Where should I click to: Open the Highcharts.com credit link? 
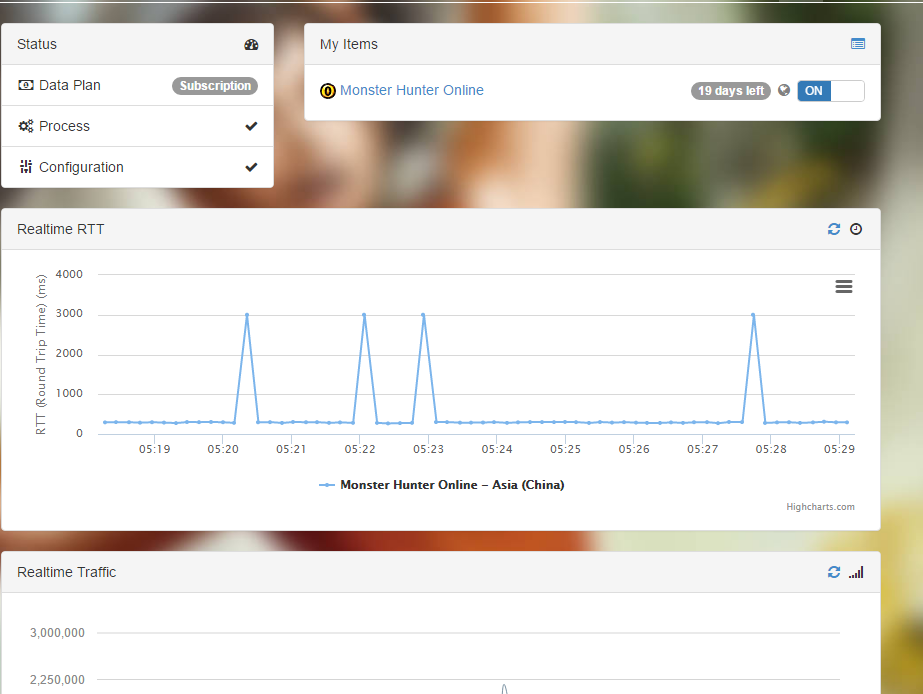coord(820,507)
